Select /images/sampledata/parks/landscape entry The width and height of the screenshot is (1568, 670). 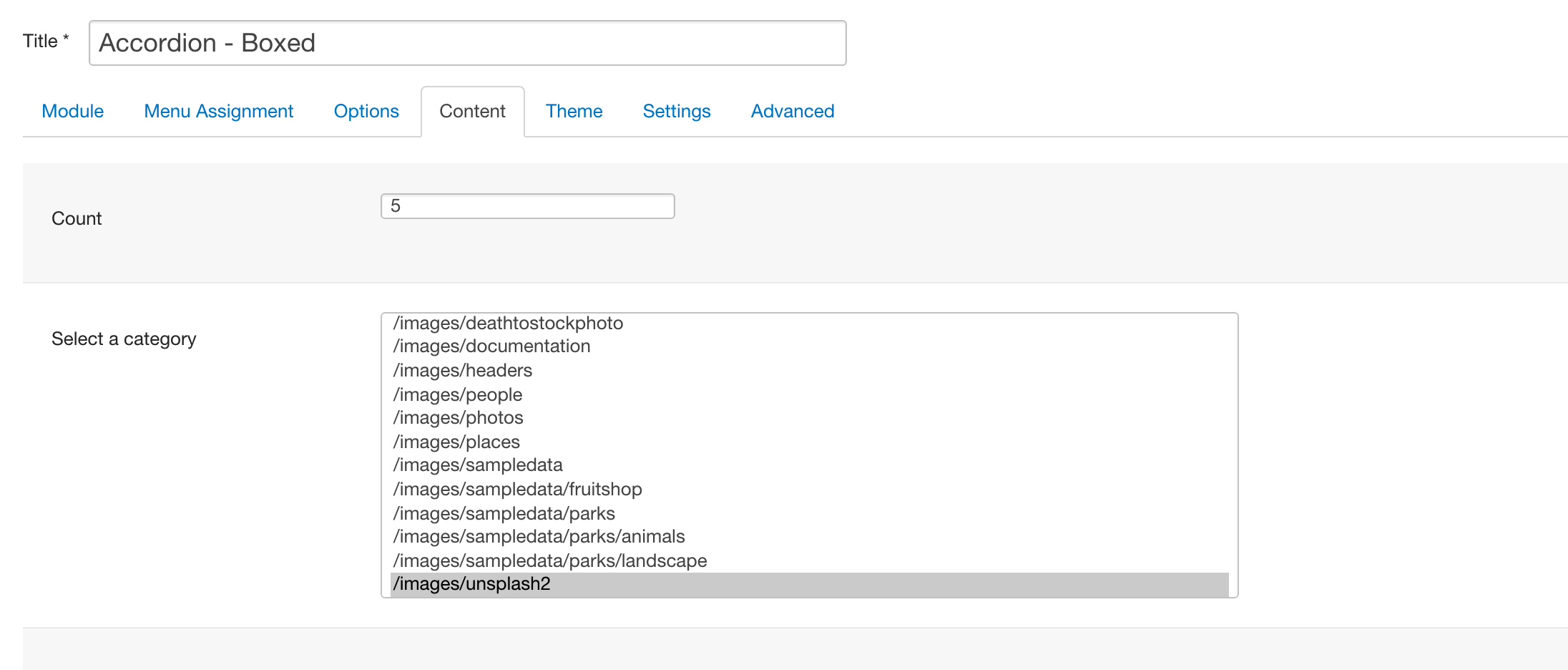pyautogui.click(x=810, y=560)
